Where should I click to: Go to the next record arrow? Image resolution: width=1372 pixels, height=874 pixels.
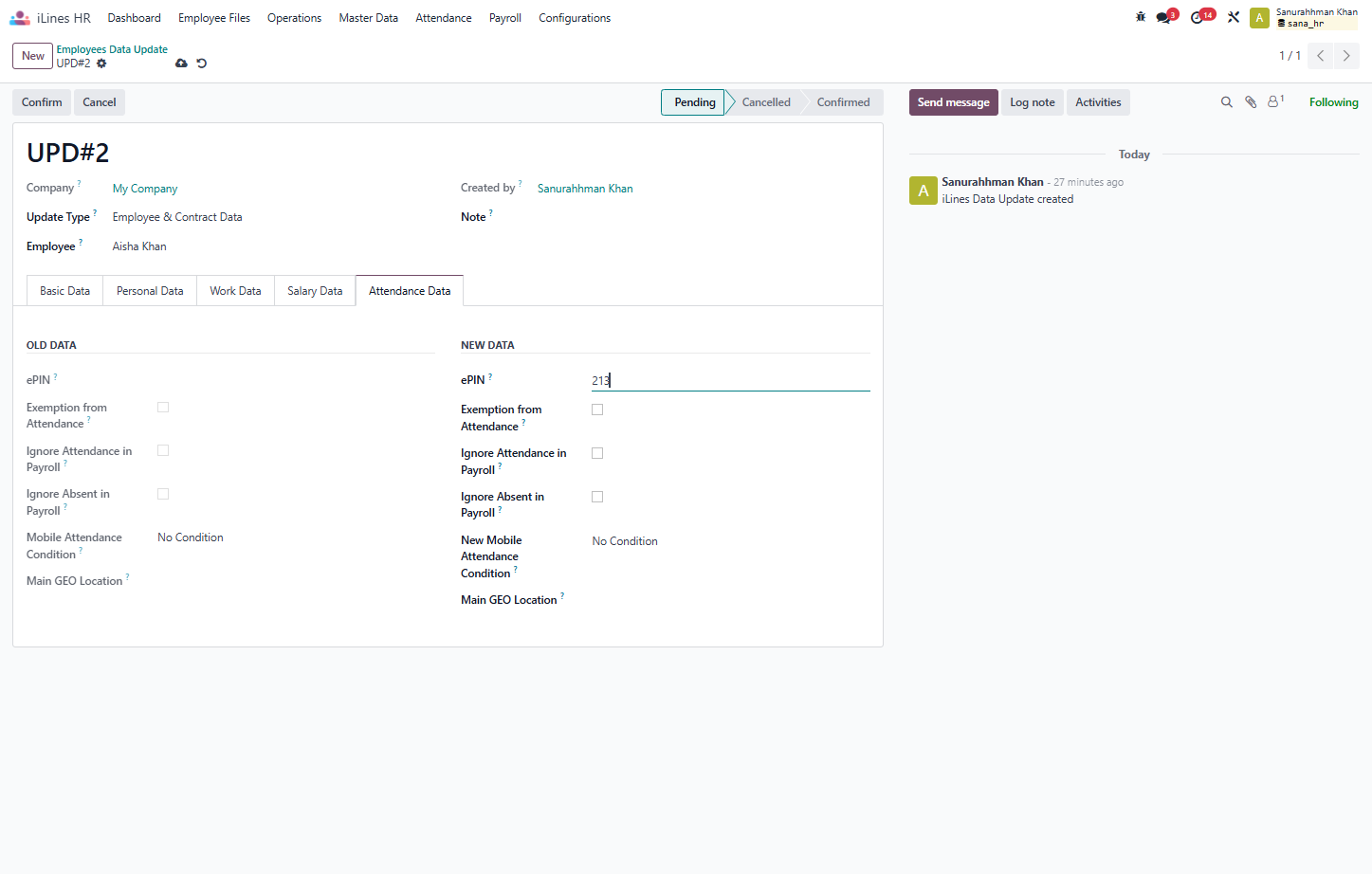tap(1346, 56)
